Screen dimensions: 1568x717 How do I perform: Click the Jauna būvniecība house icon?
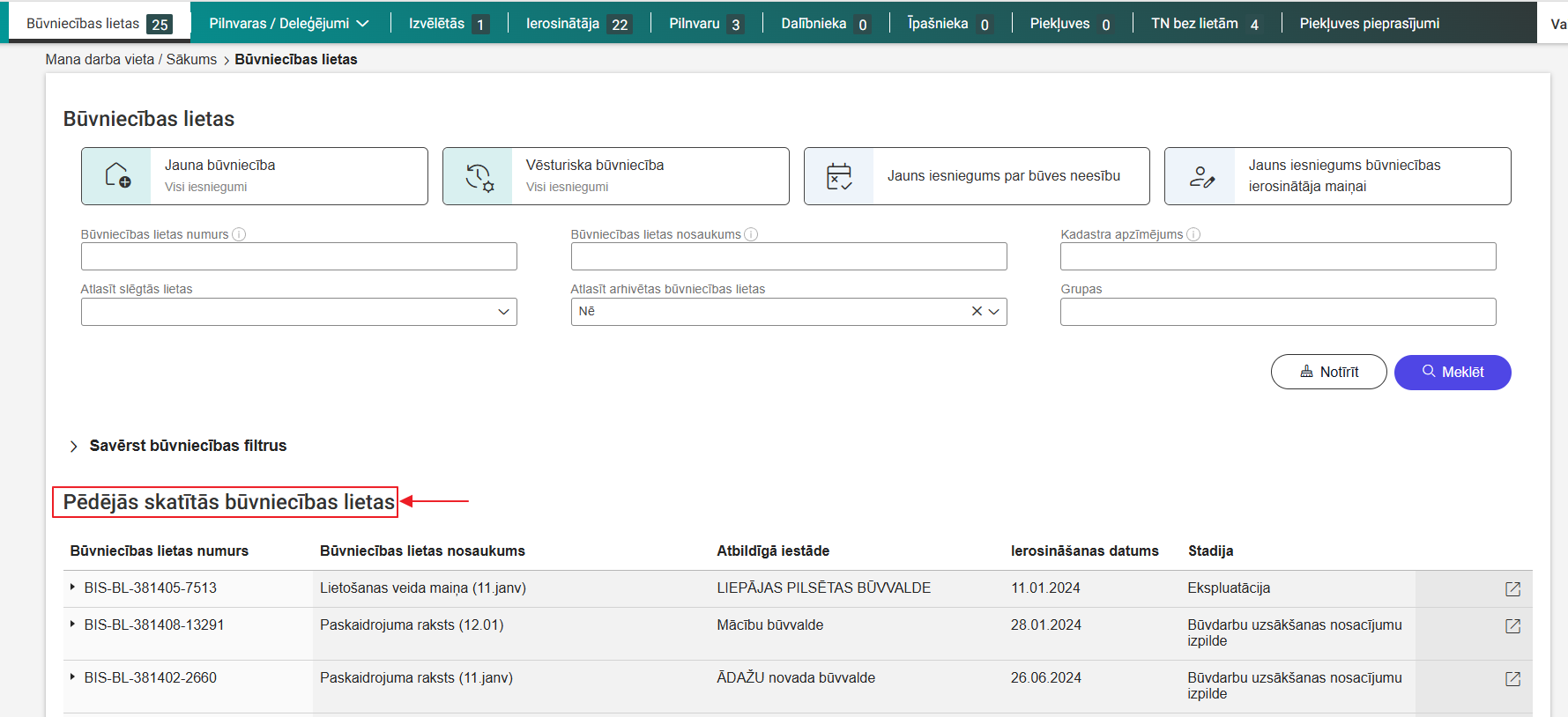[x=117, y=176]
